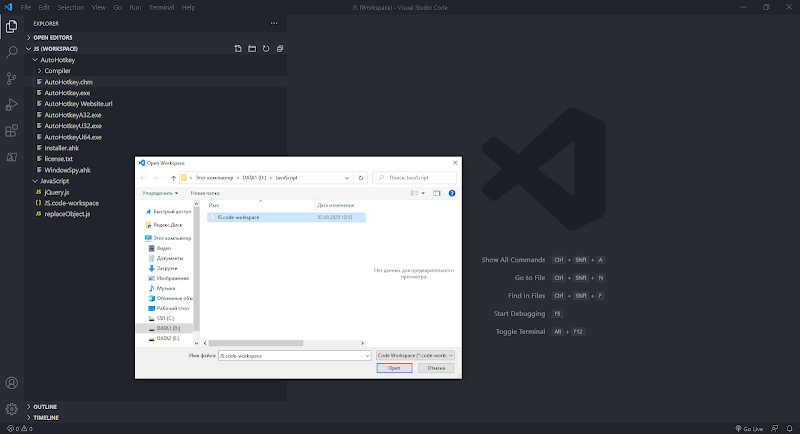This screenshot has width=800, height=434.
Task: Select AutoHotkey.chm in Explorer
Action: 68,82
